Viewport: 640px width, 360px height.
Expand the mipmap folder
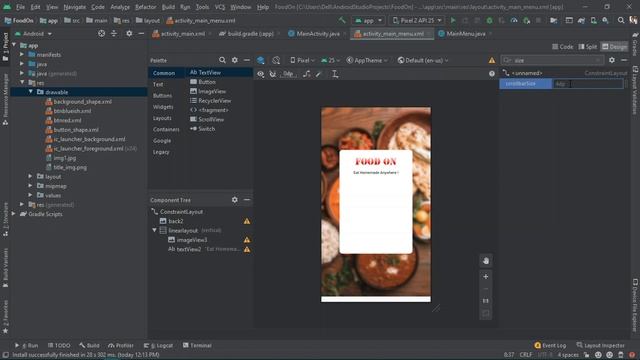[31, 186]
